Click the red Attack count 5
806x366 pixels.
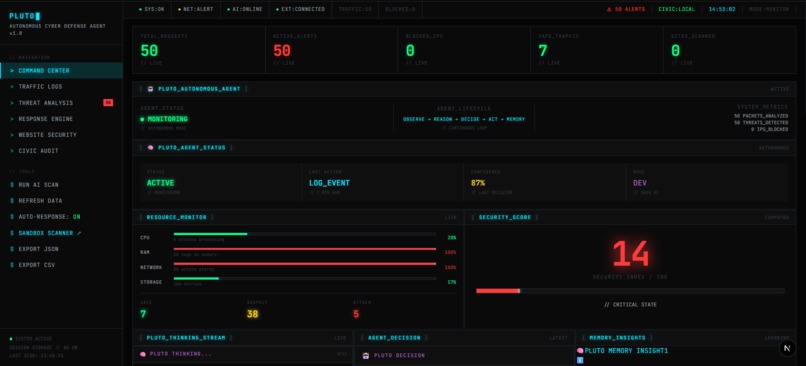tap(356, 314)
